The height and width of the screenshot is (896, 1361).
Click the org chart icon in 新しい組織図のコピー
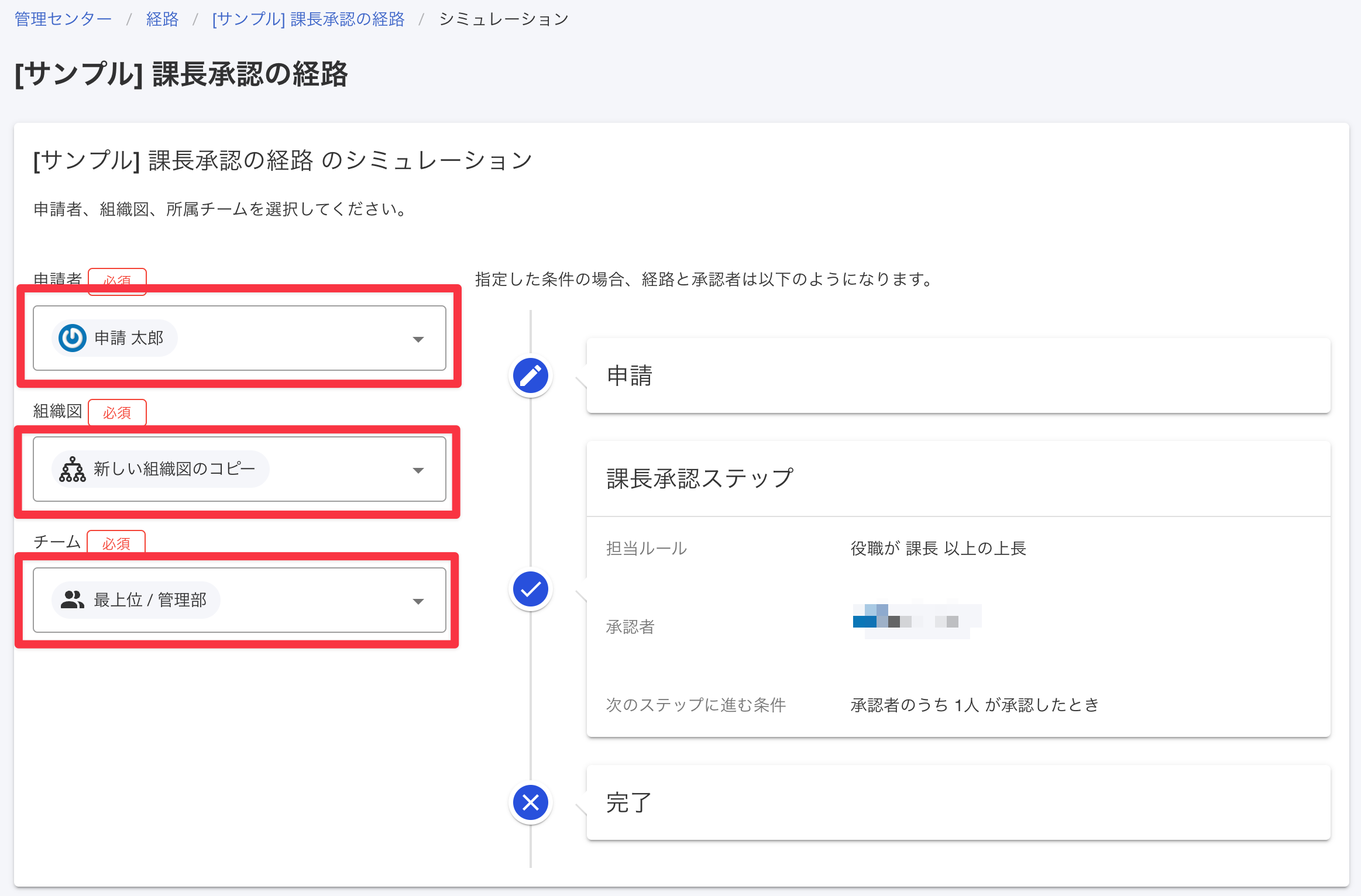click(73, 469)
